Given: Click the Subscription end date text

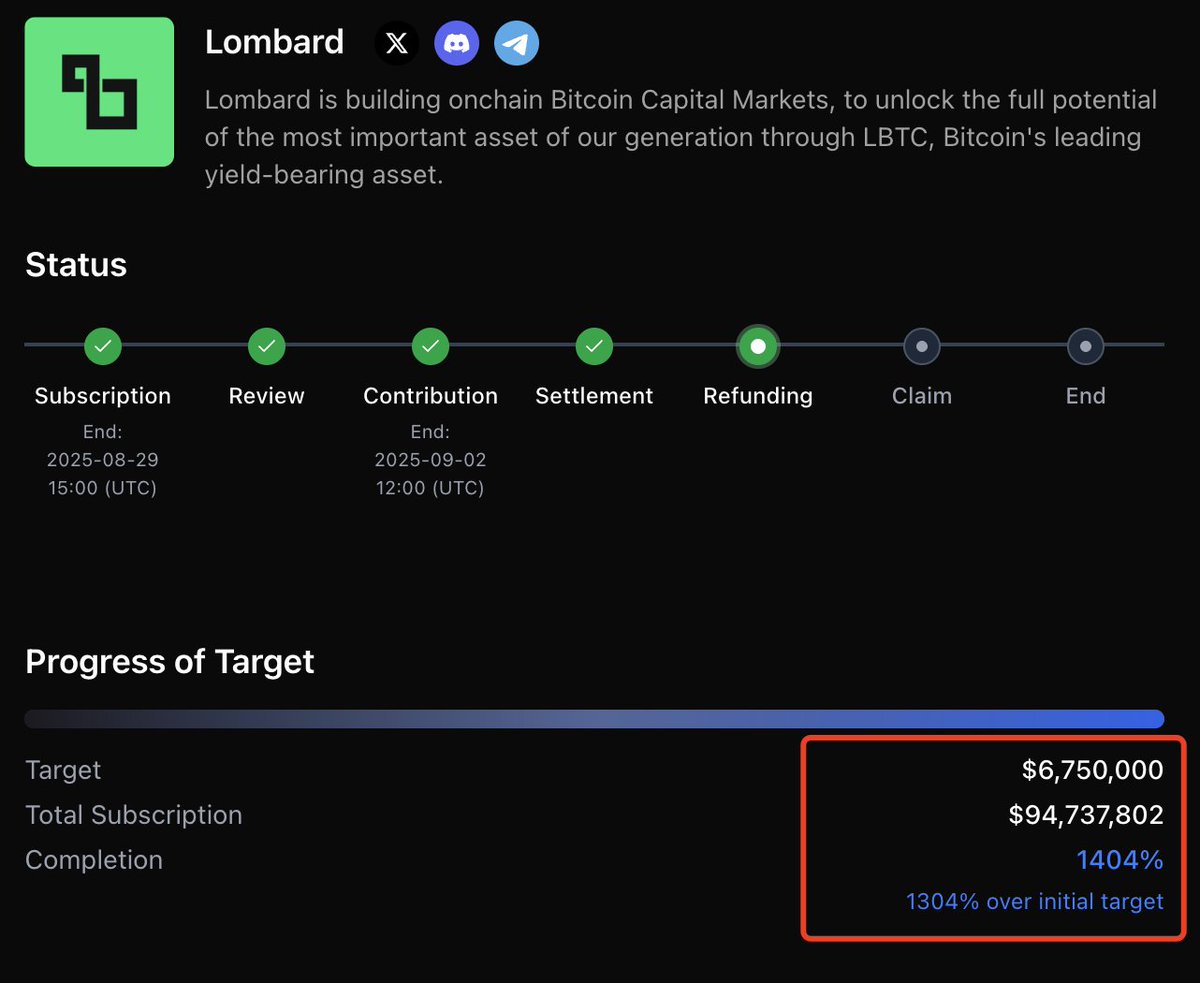Looking at the screenshot, I should point(103,460).
